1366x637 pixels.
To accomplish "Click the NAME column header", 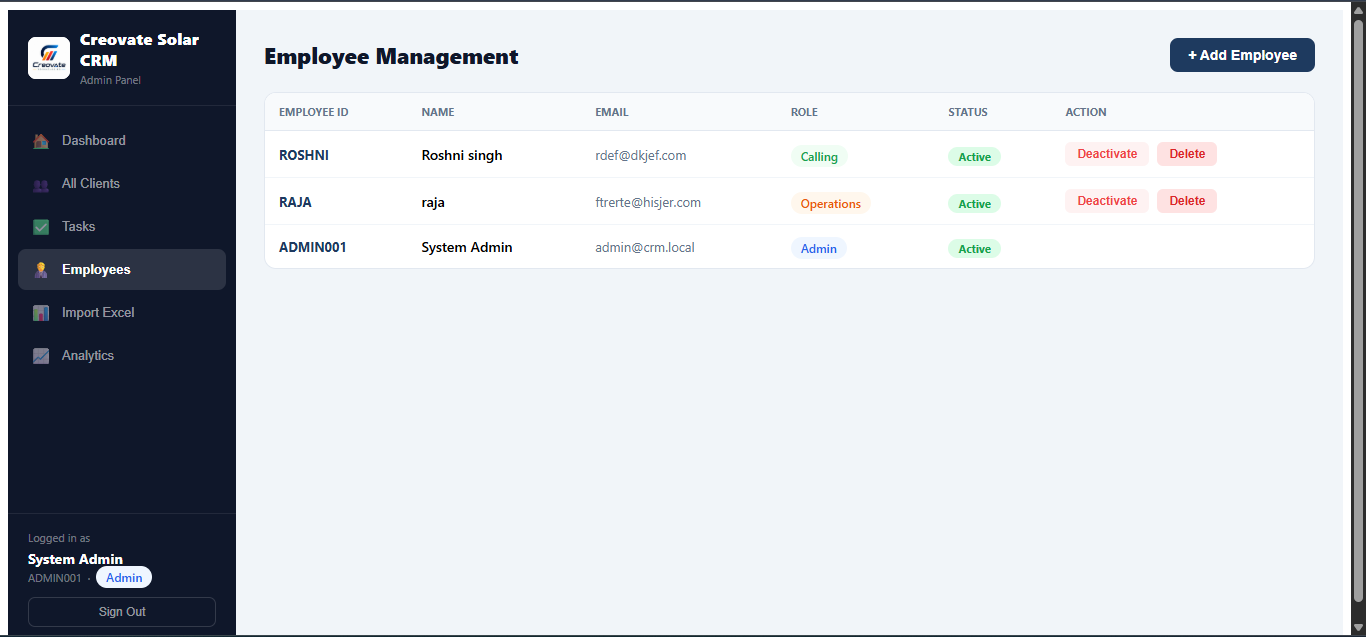I will coord(438,112).
